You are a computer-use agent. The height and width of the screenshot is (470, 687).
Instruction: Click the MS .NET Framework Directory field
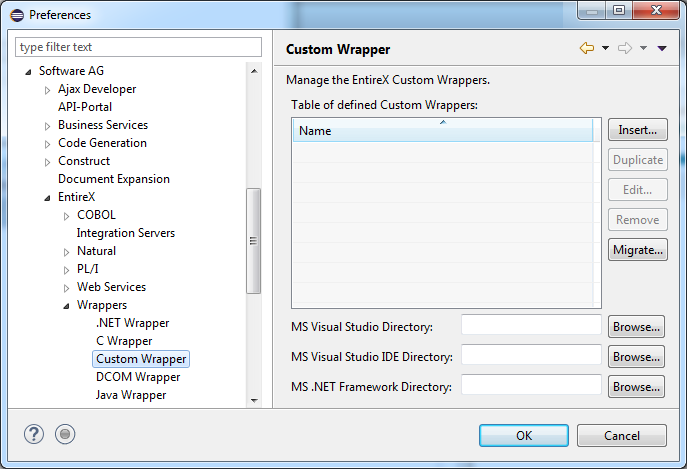531,385
